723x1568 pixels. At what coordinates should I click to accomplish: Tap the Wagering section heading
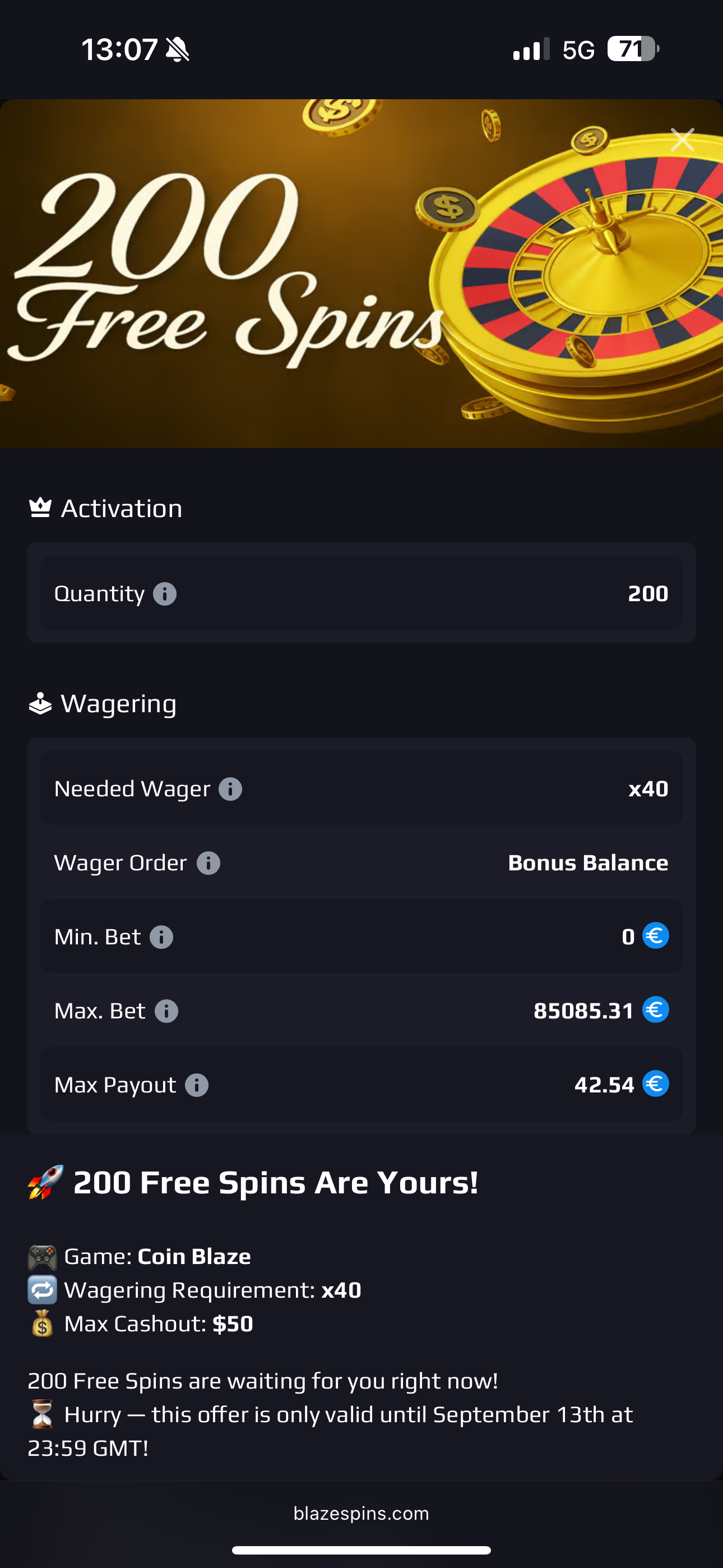tap(119, 704)
